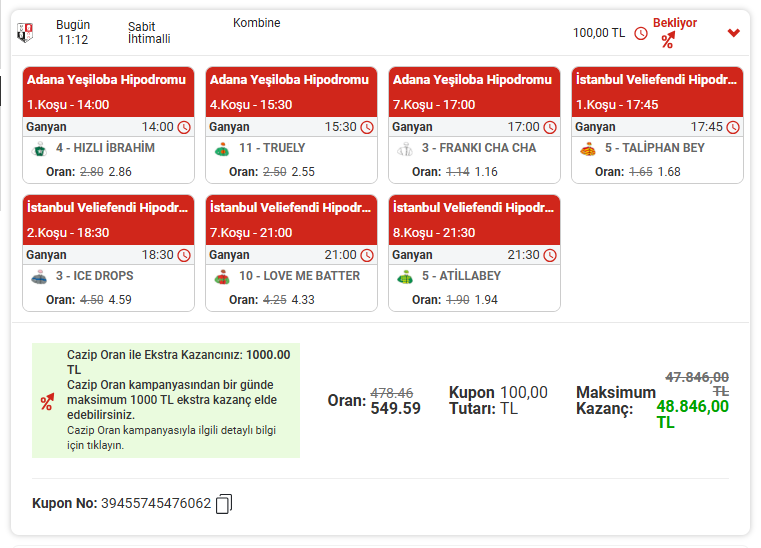Viewport: 761px width, 548px height.
Task: Click the odds 4.59 for ICE DROPS
Action: (120, 300)
